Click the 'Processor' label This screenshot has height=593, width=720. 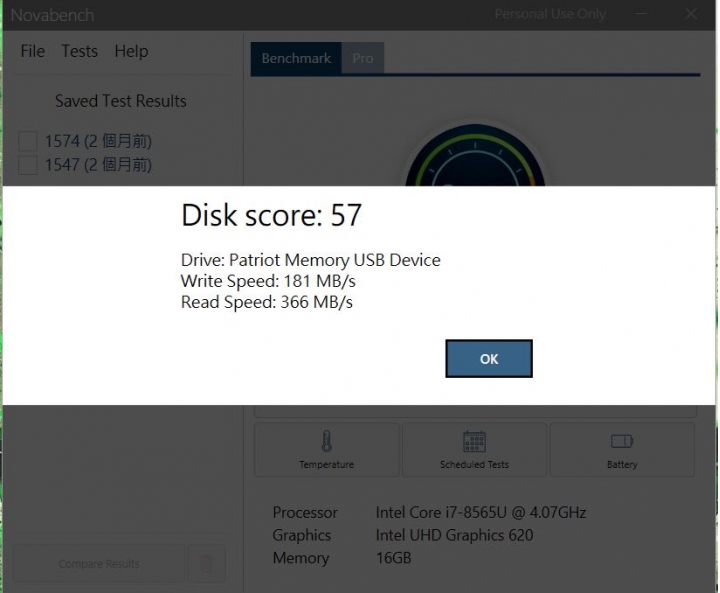[x=305, y=512]
